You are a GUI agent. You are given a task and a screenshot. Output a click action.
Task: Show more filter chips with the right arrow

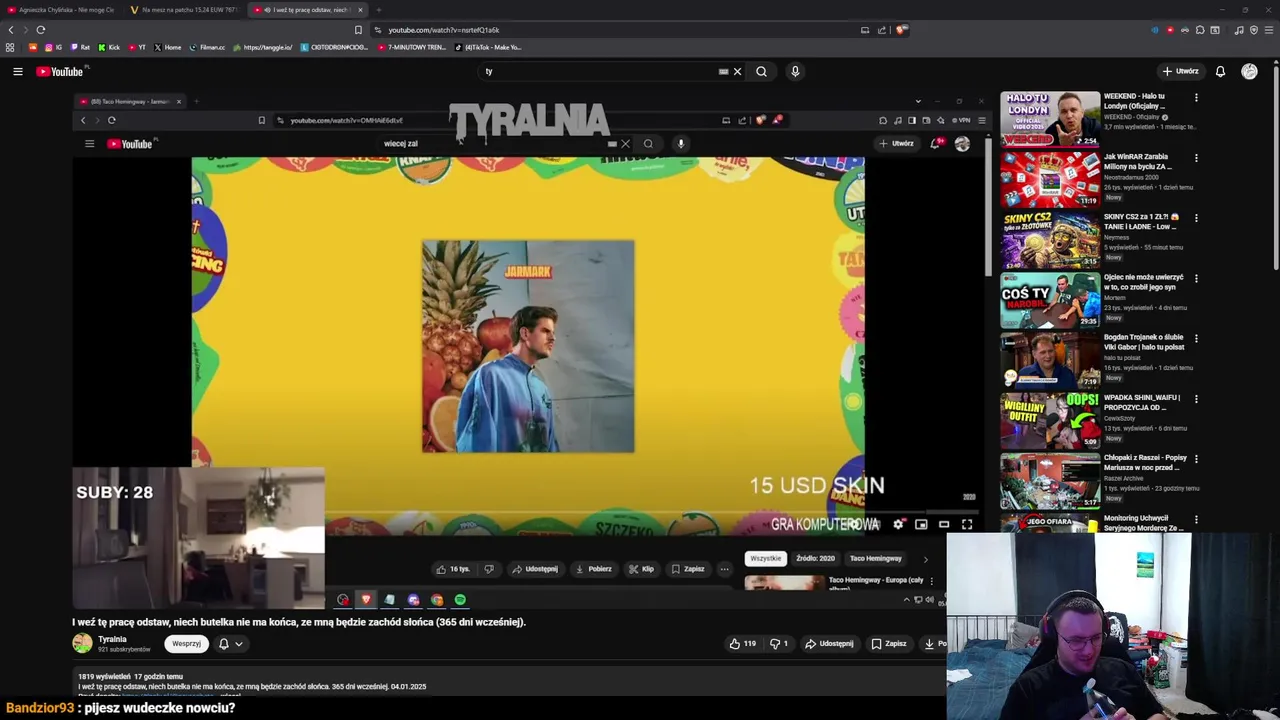[x=925, y=559]
